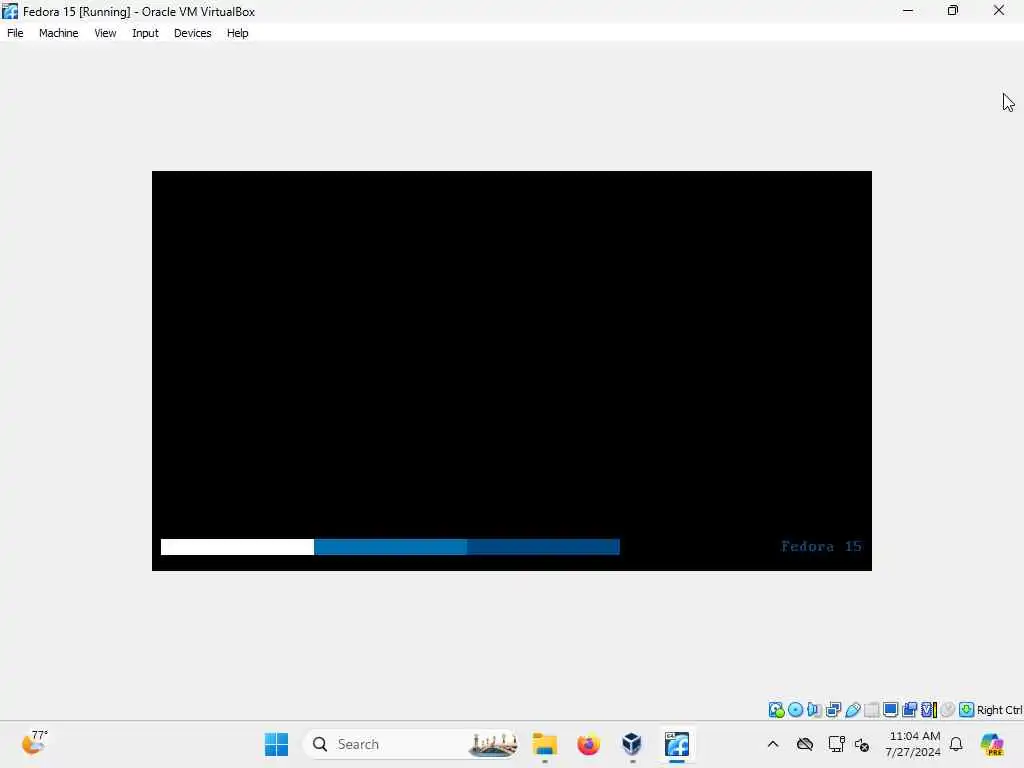
Task: Open the Help menu
Action: pos(237,33)
